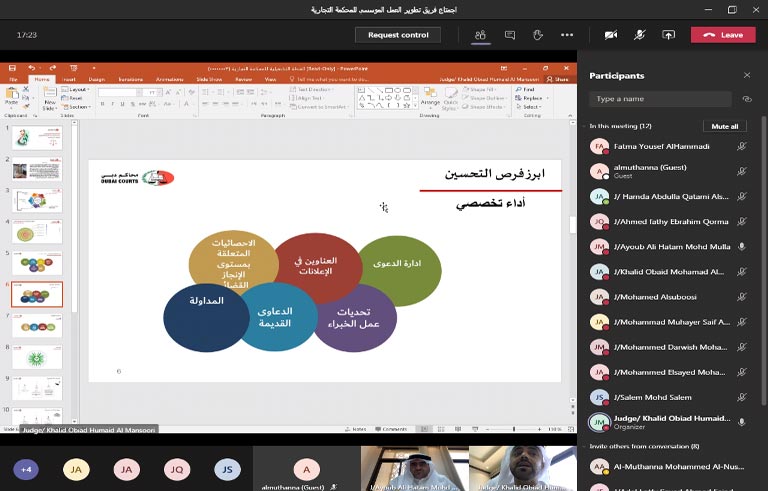Click the Mute all button
768x491 pixels.
[x=724, y=127]
